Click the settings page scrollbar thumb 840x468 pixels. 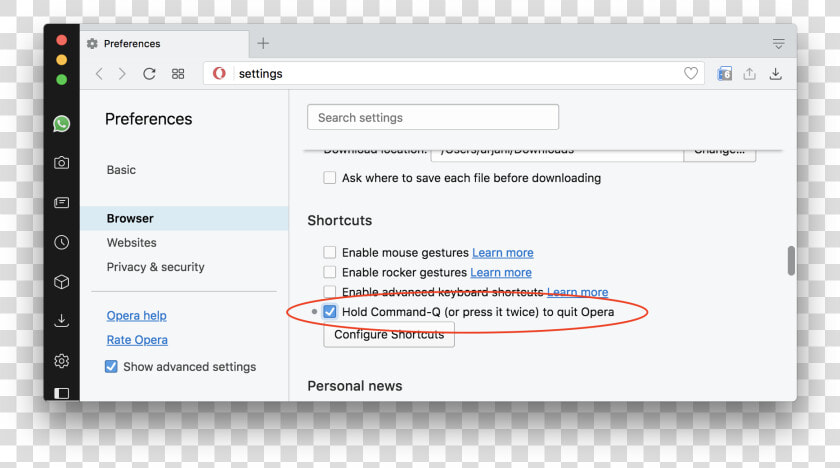tap(791, 261)
